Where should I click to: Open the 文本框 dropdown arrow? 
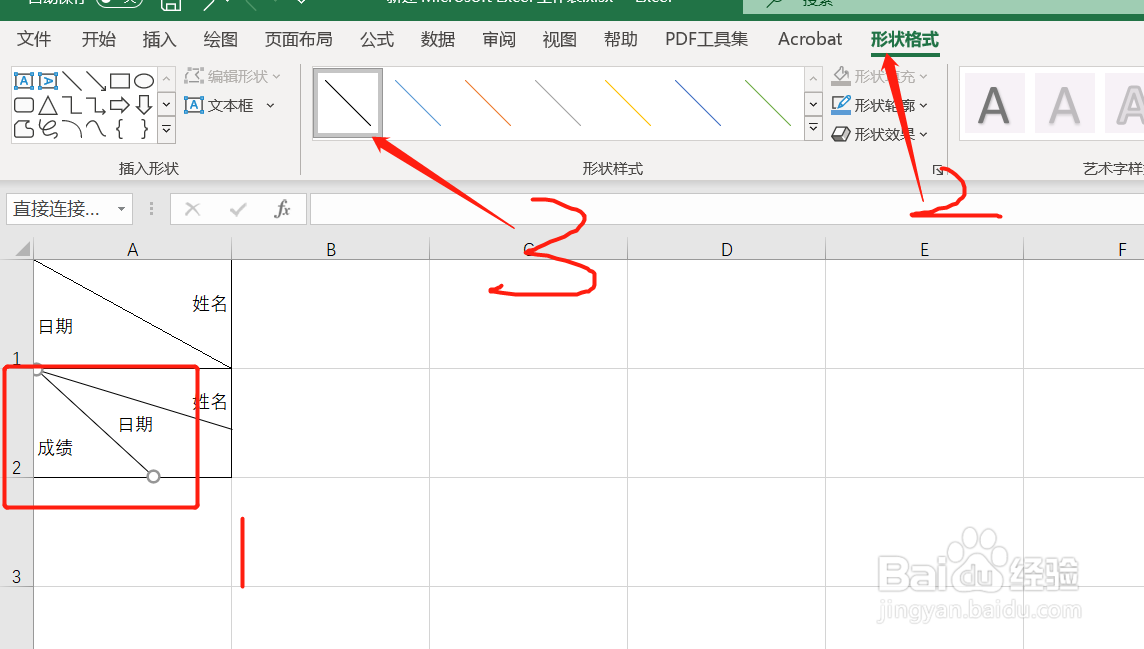click(x=271, y=105)
